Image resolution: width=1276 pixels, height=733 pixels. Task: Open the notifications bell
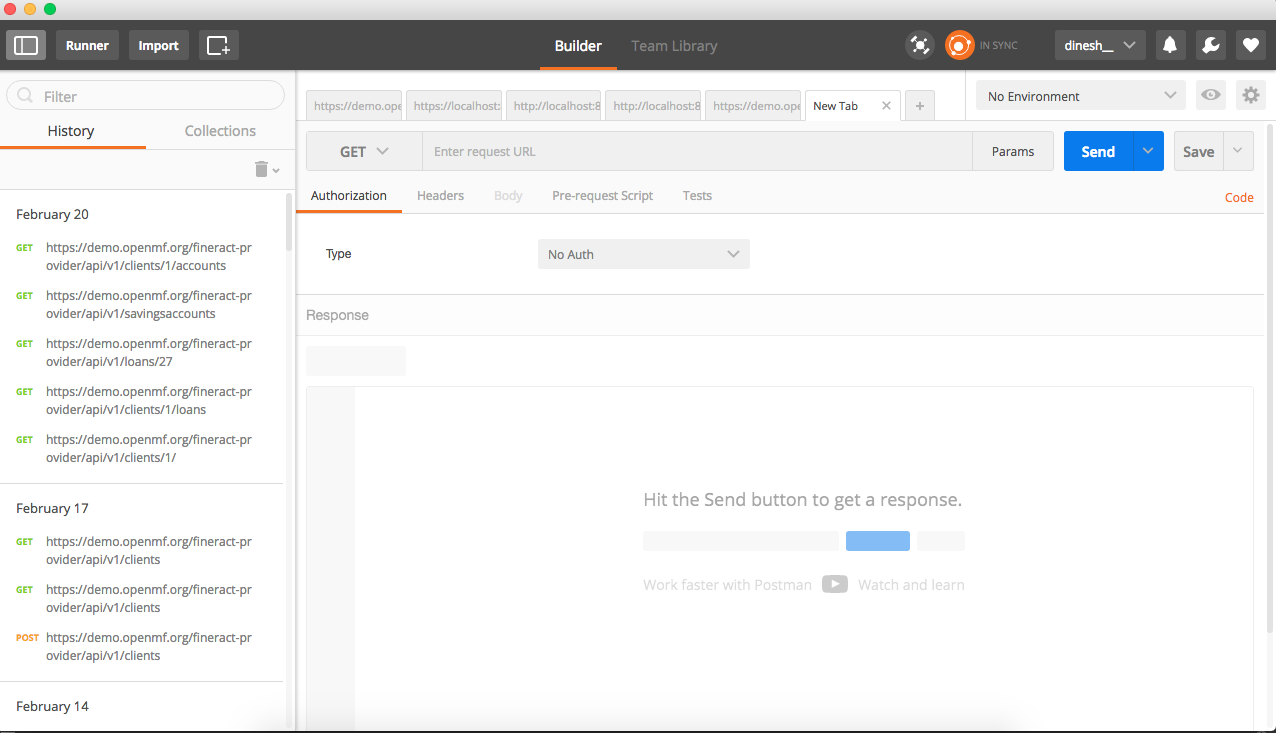1169,45
